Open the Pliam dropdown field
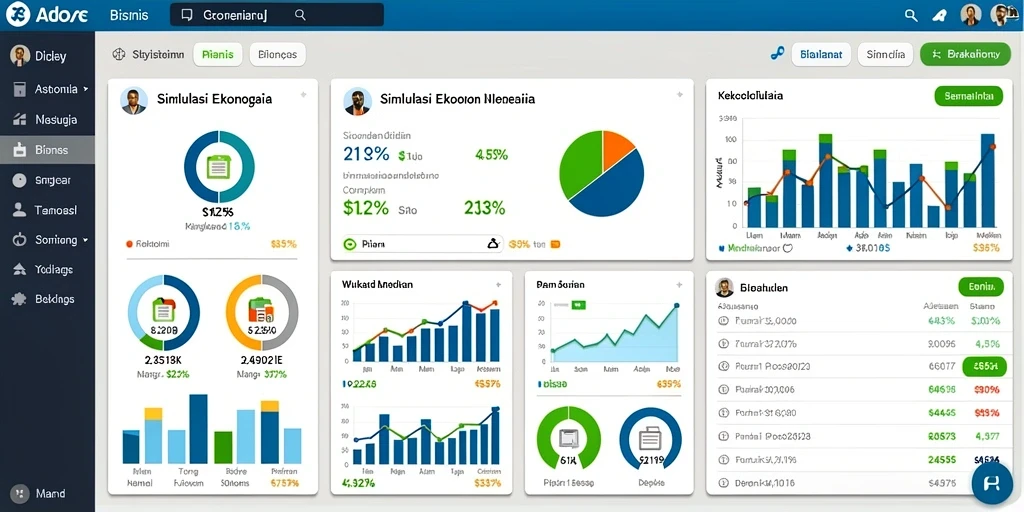The width and height of the screenshot is (1024, 512). click(x=423, y=244)
